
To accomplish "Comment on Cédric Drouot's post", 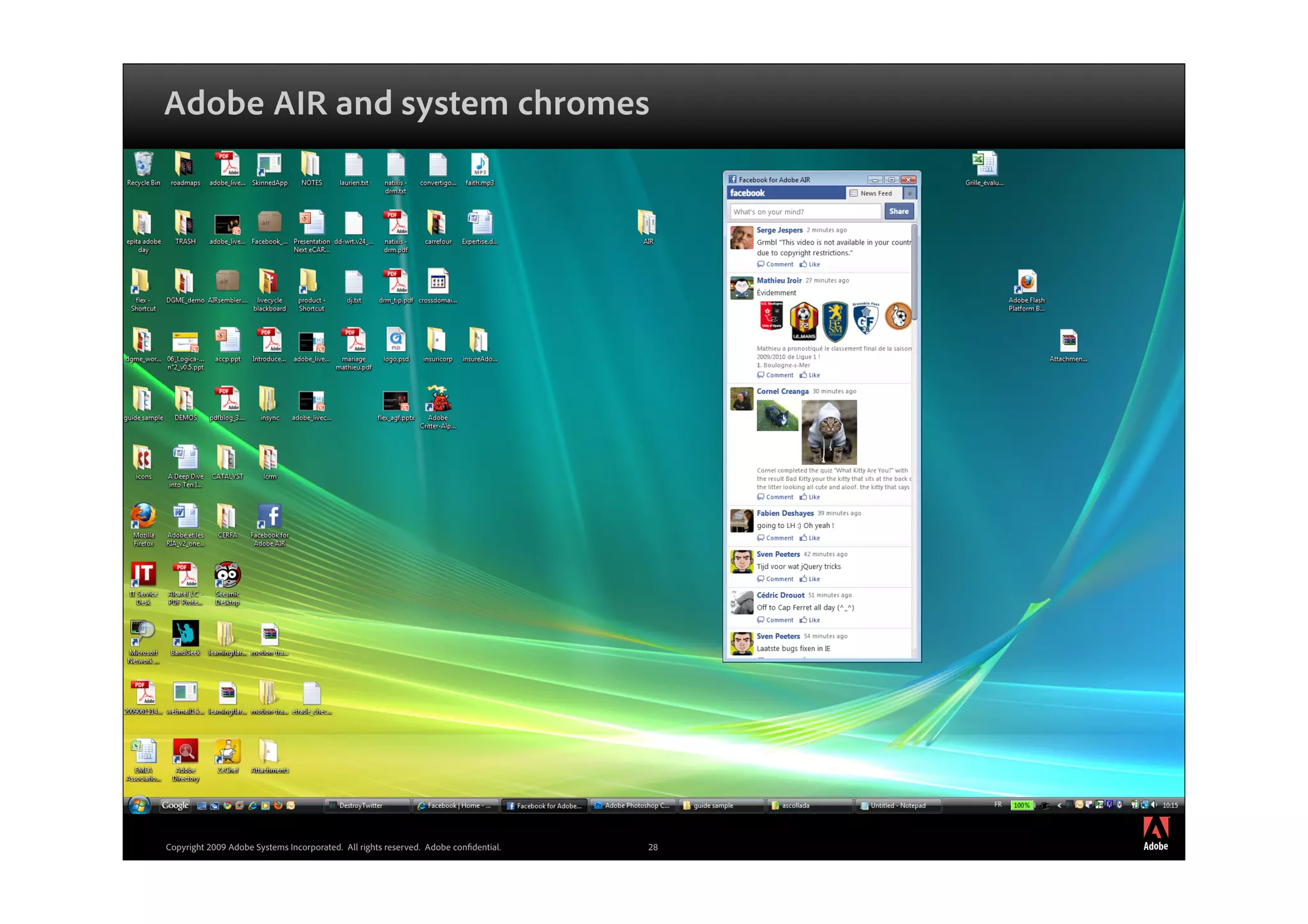I will click(x=775, y=620).
